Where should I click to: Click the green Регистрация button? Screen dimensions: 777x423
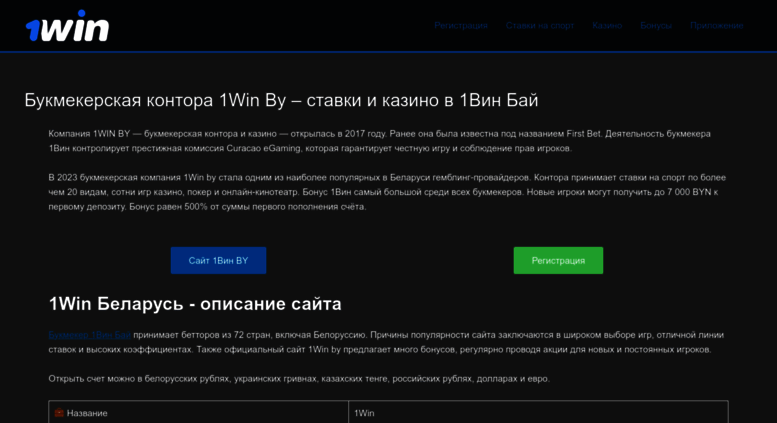558,261
